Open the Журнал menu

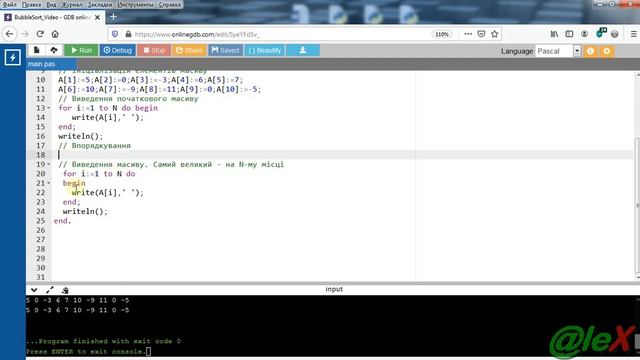(x=72, y=5)
